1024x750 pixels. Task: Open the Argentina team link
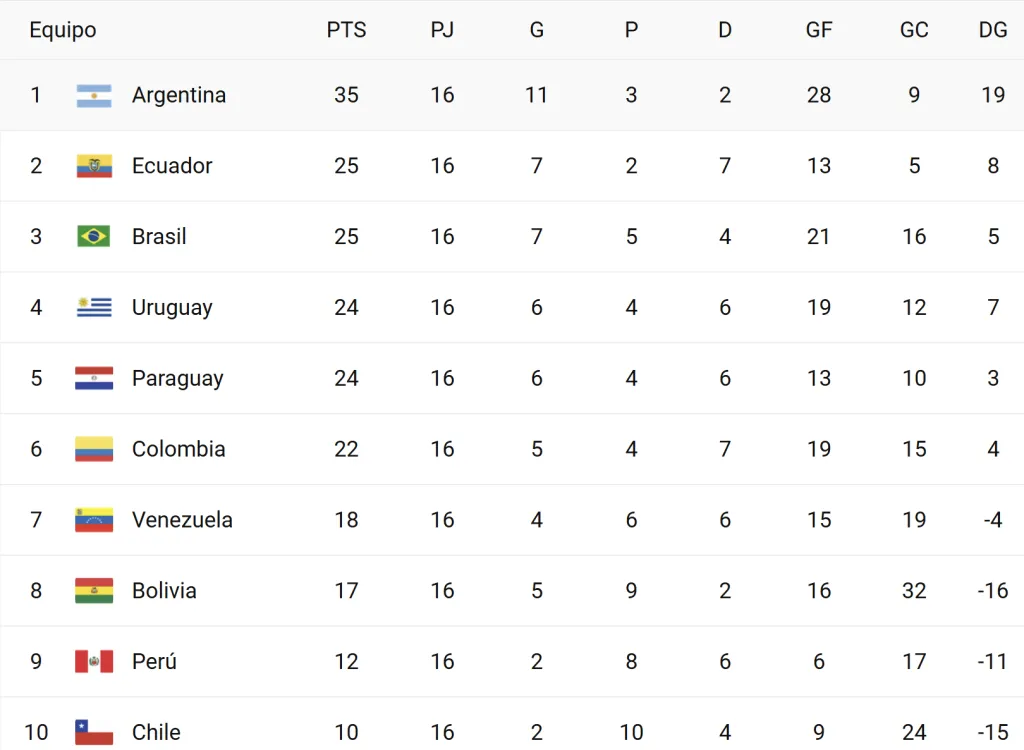click(x=179, y=95)
